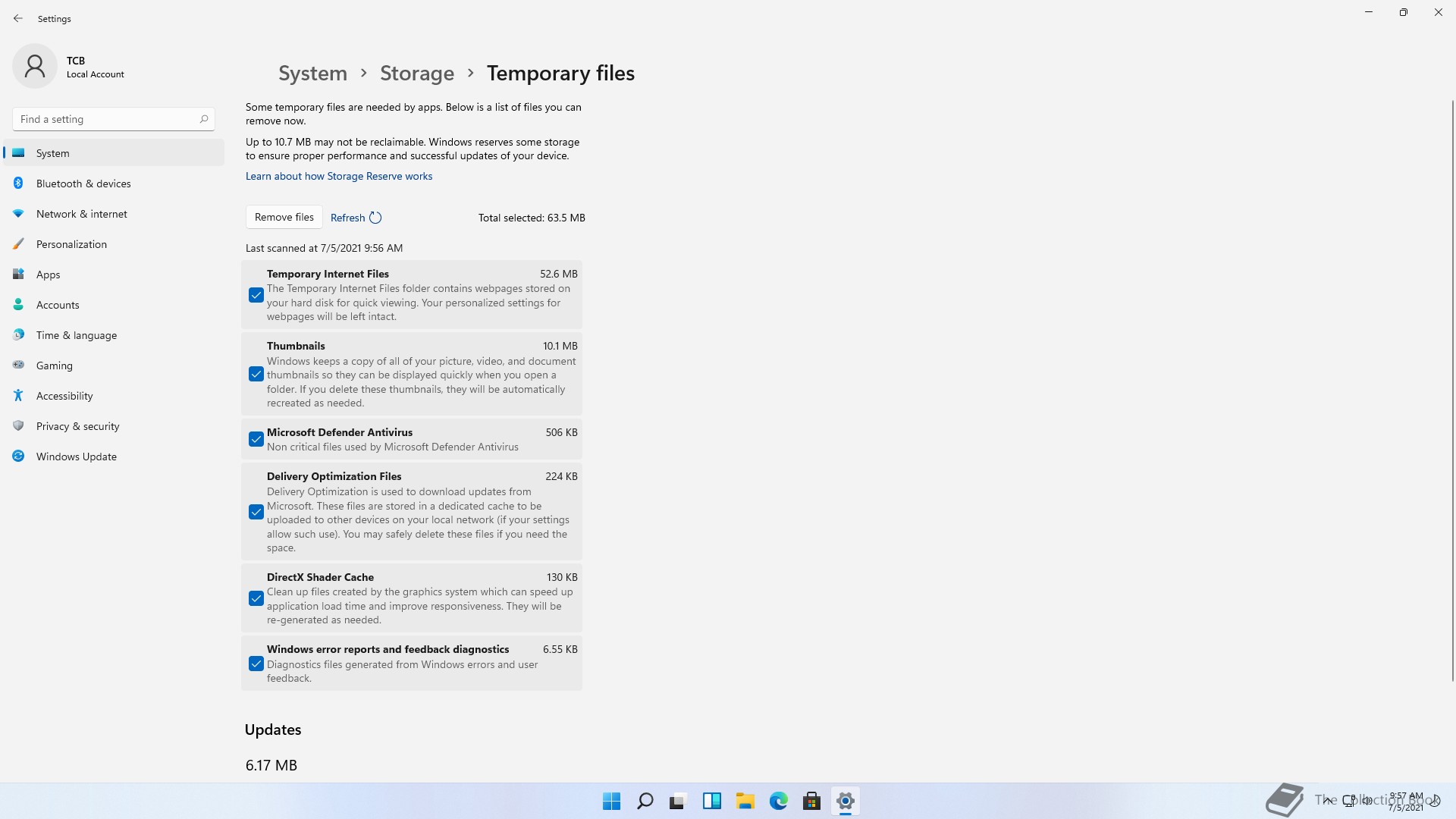Click the '52.6 MB' size value

click(559, 274)
